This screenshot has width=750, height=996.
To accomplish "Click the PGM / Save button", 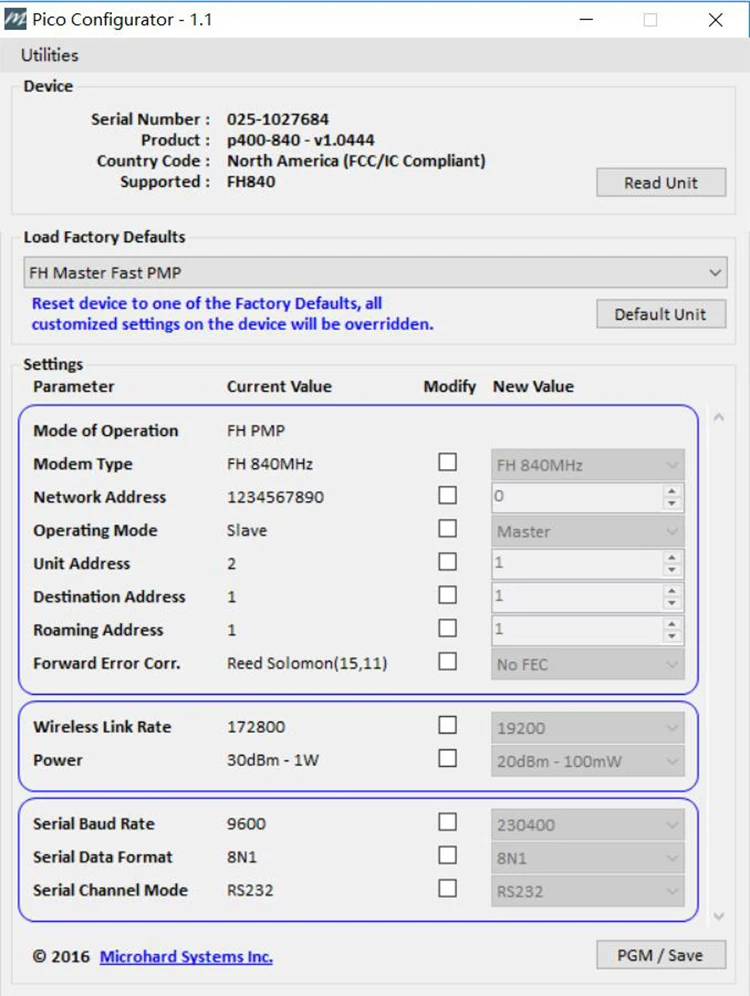I will (660, 955).
